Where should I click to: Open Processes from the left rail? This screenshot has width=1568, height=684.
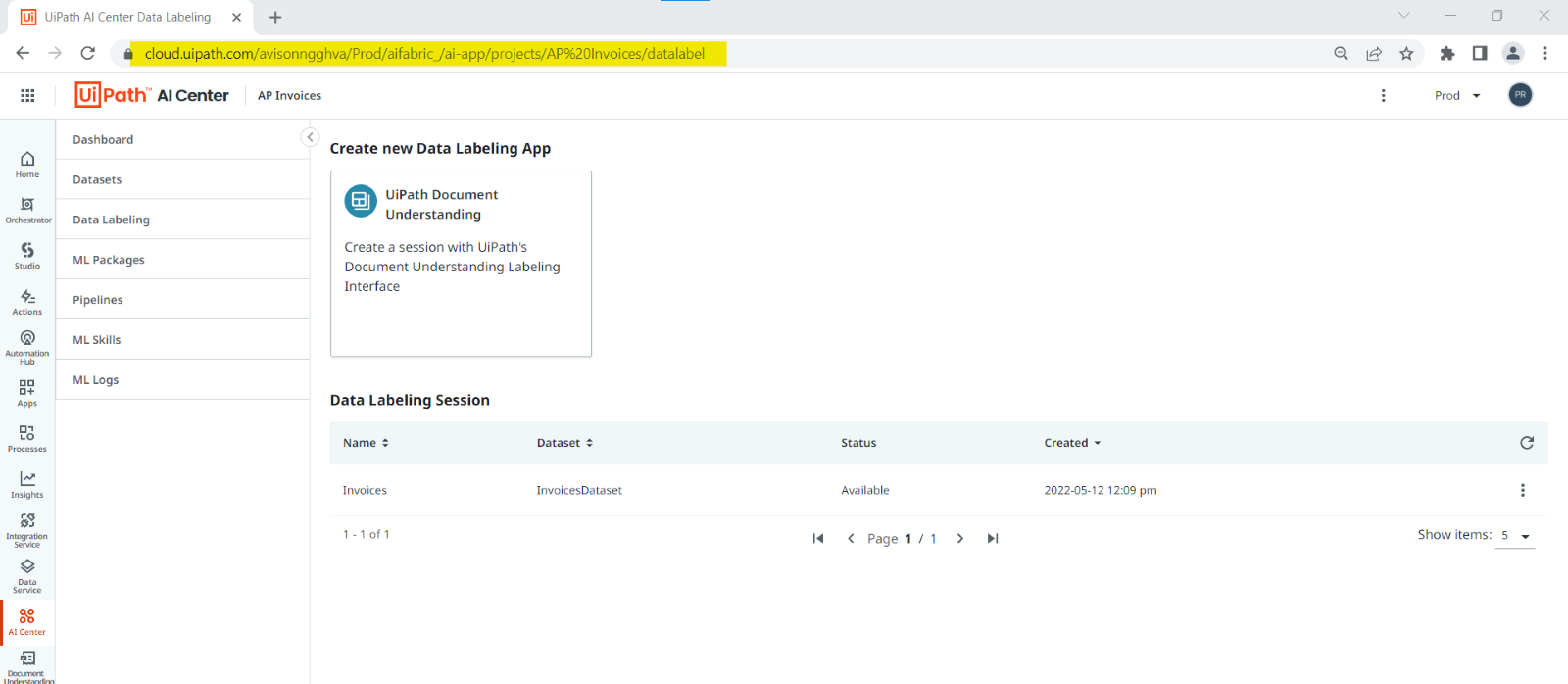(27, 439)
